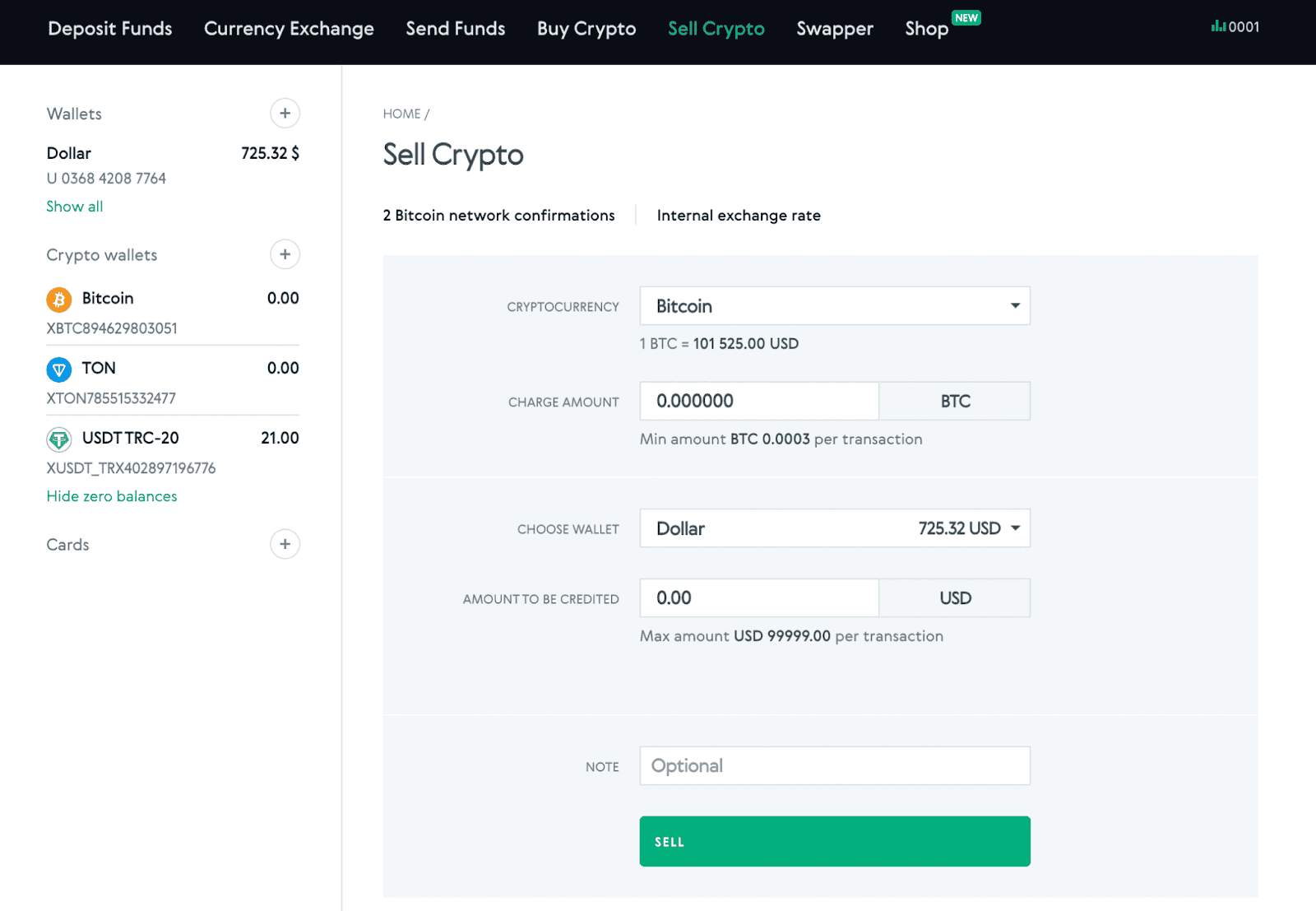Add a card using the plus icon
This screenshot has width=1316, height=911.
tap(285, 544)
